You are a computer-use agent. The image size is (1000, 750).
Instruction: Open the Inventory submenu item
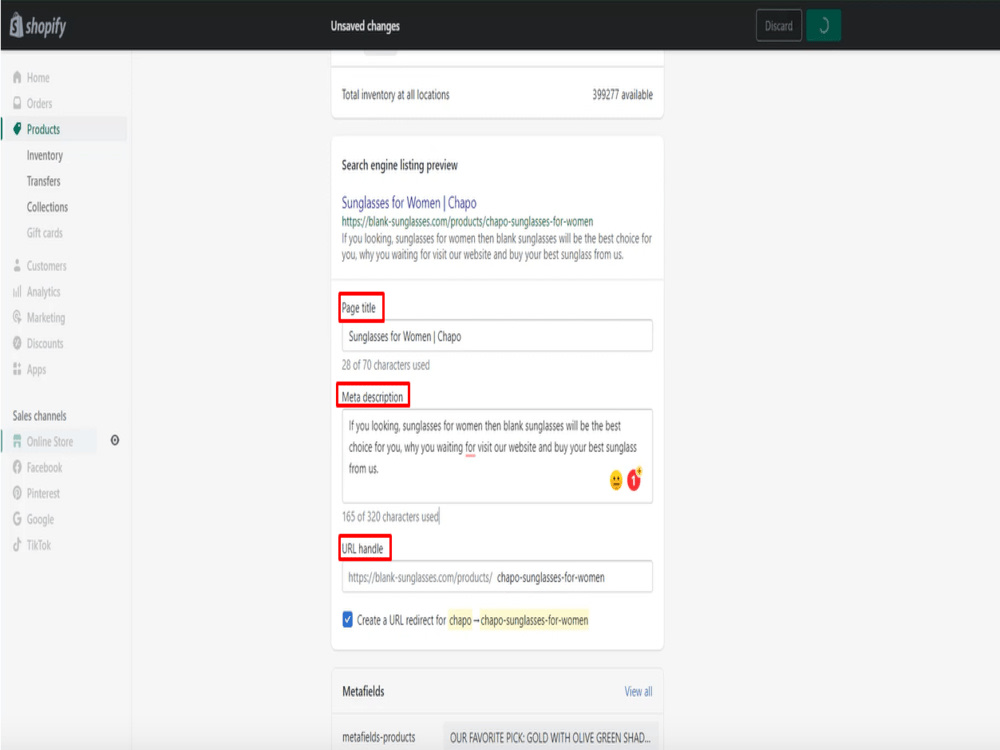click(x=45, y=155)
